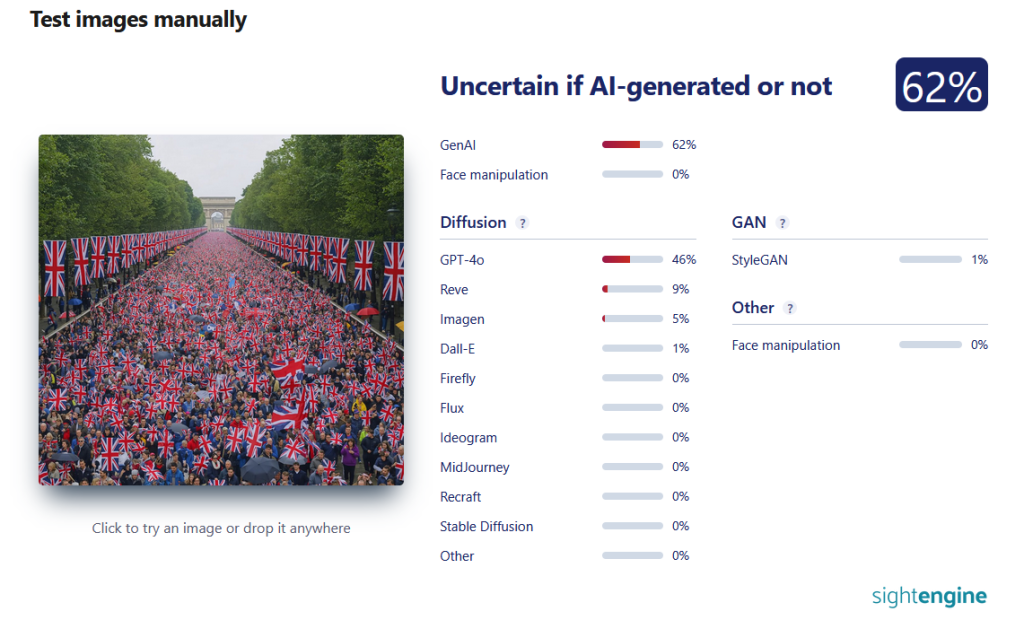Viewport: 1024px width, 620px height.
Task: Click the GenAI 62% progress bar
Action: (x=632, y=145)
